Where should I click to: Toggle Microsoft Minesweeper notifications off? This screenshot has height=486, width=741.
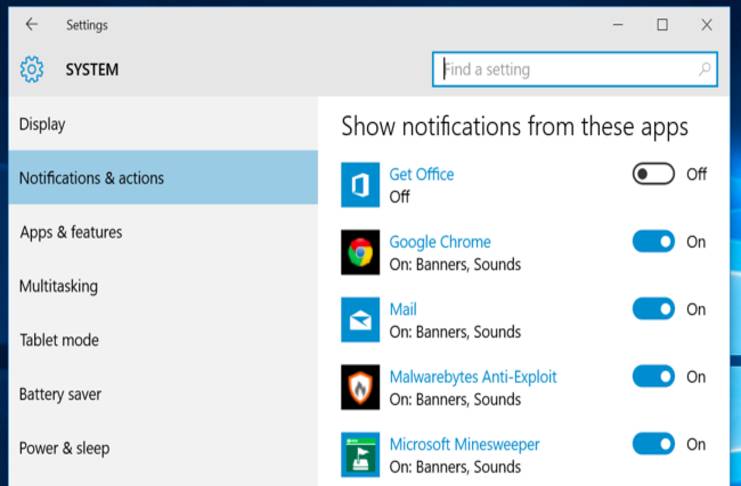pyautogui.click(x=654, y=444)
